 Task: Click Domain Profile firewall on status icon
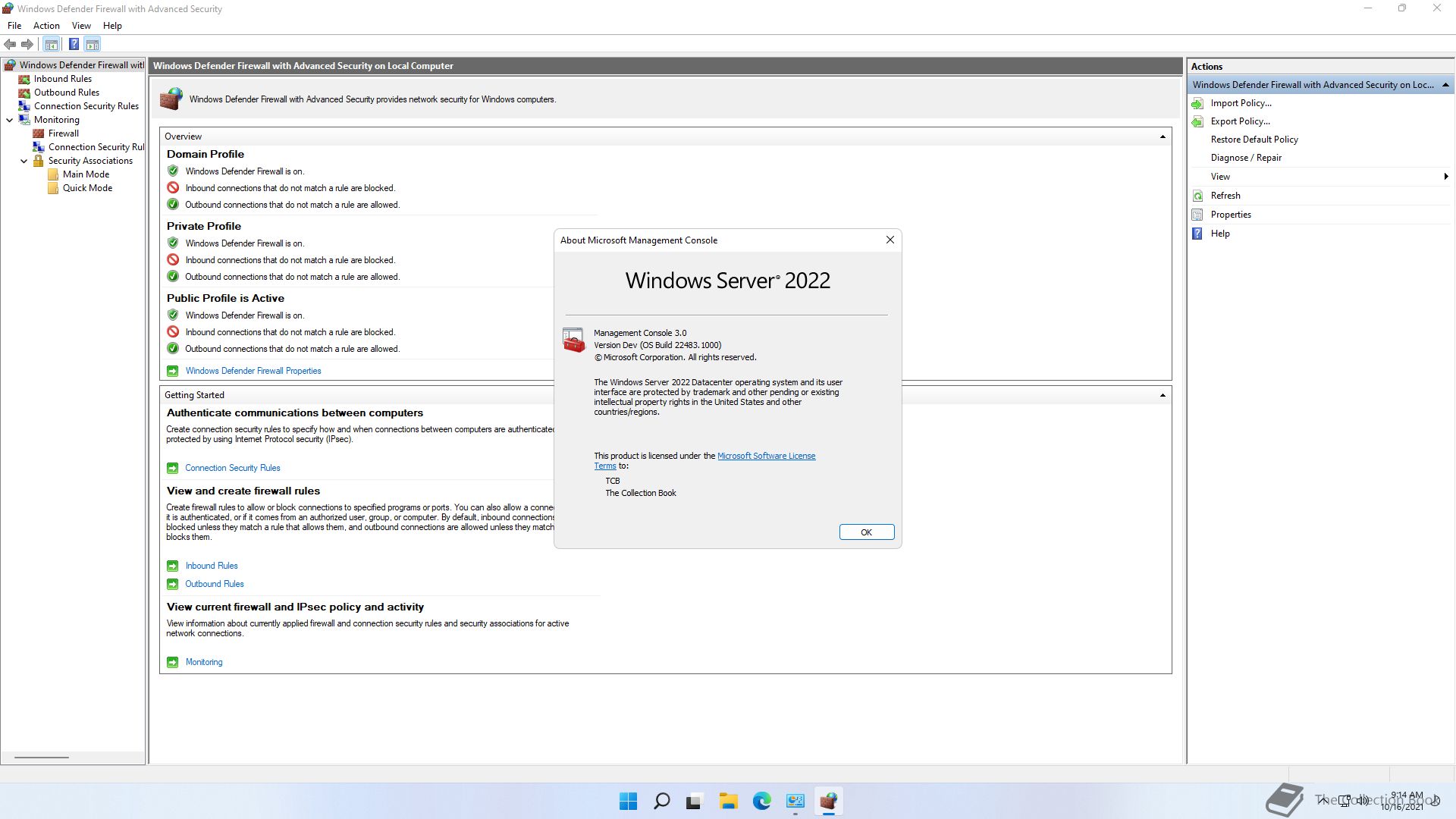173,171
